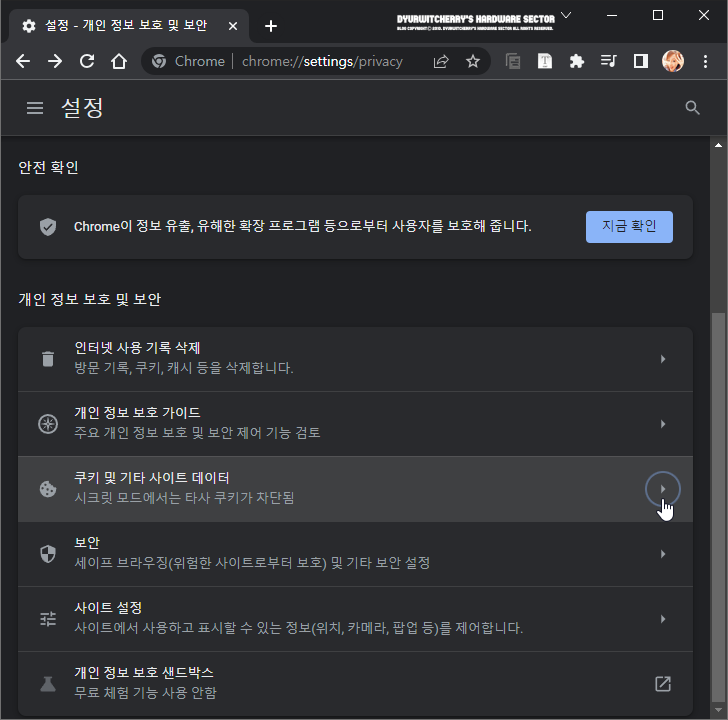Open 개인 정보 보호 가이드 entry
Viewport: 728px width, 720px height.
(x=355, y=424)
